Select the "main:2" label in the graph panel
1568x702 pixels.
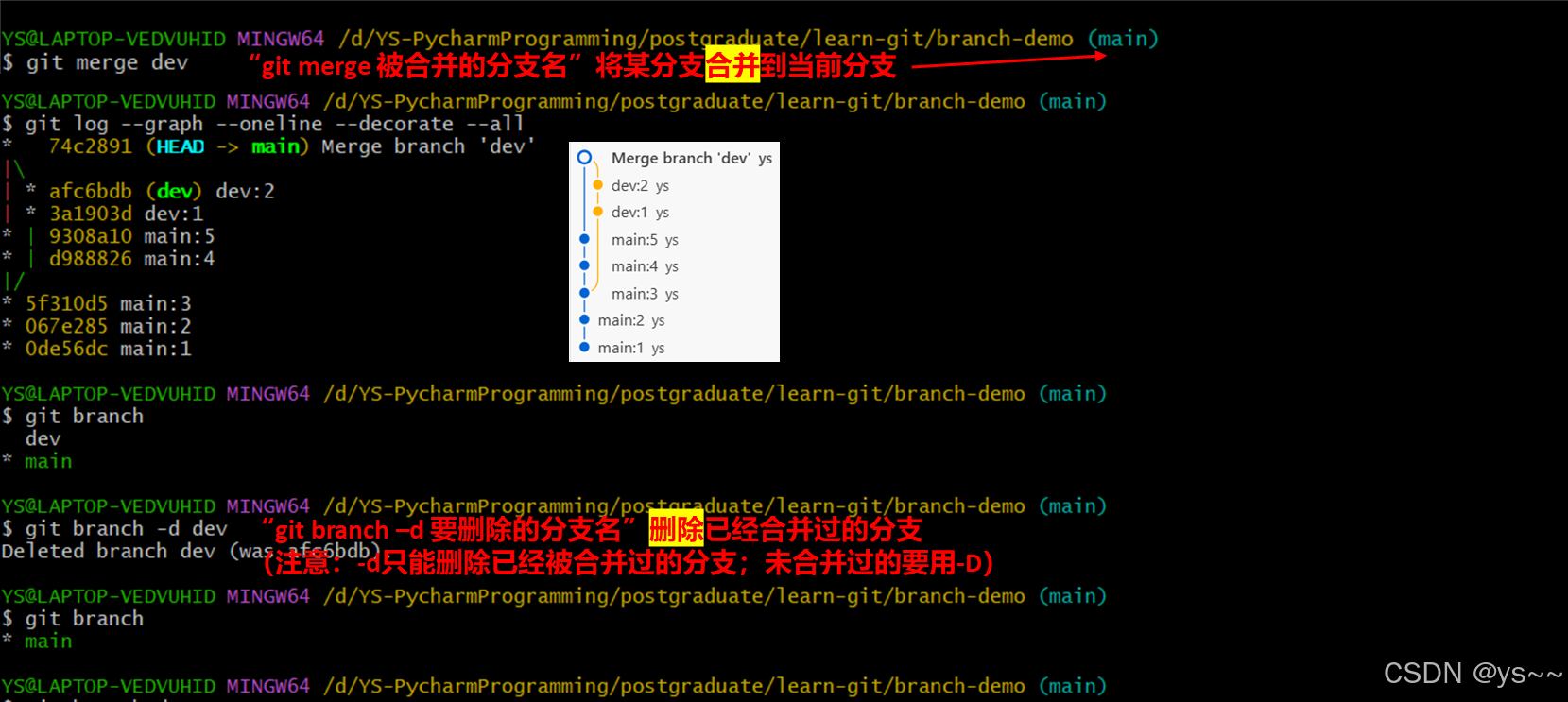point(621,320)
